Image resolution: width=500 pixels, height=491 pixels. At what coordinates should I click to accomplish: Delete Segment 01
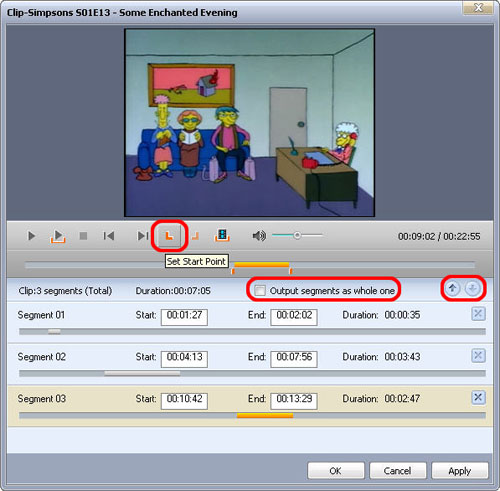pos(478,314)
